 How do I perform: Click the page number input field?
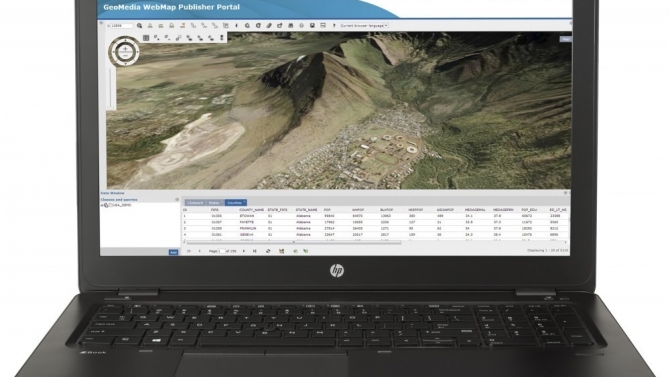221,251
